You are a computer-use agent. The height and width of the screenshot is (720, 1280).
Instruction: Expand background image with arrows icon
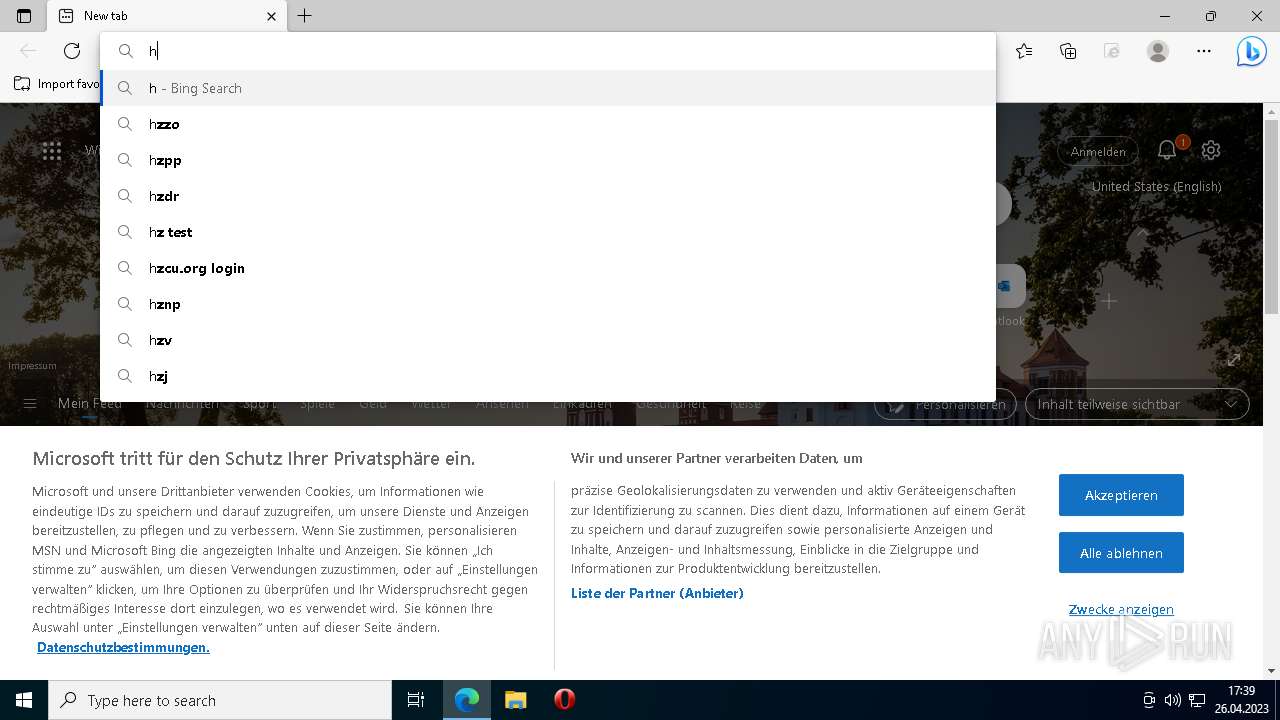tap(1234, 359)
